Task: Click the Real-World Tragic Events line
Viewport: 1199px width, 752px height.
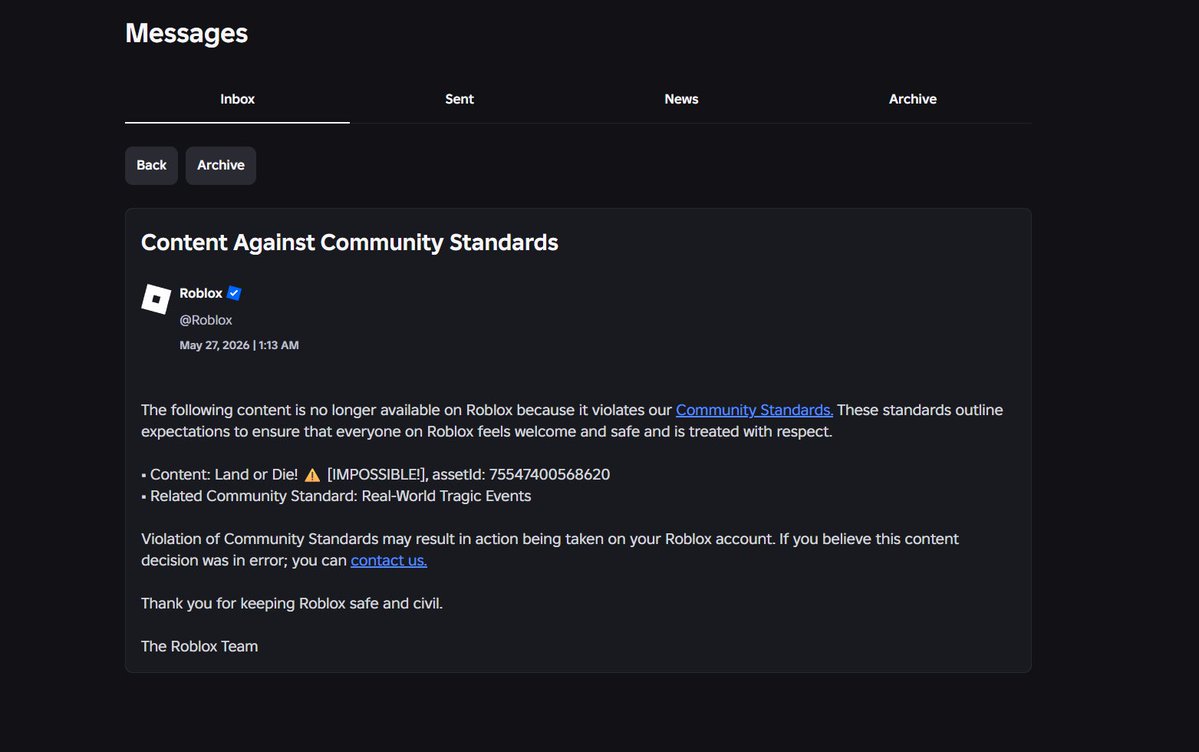Action: click(x=336, y=496)
